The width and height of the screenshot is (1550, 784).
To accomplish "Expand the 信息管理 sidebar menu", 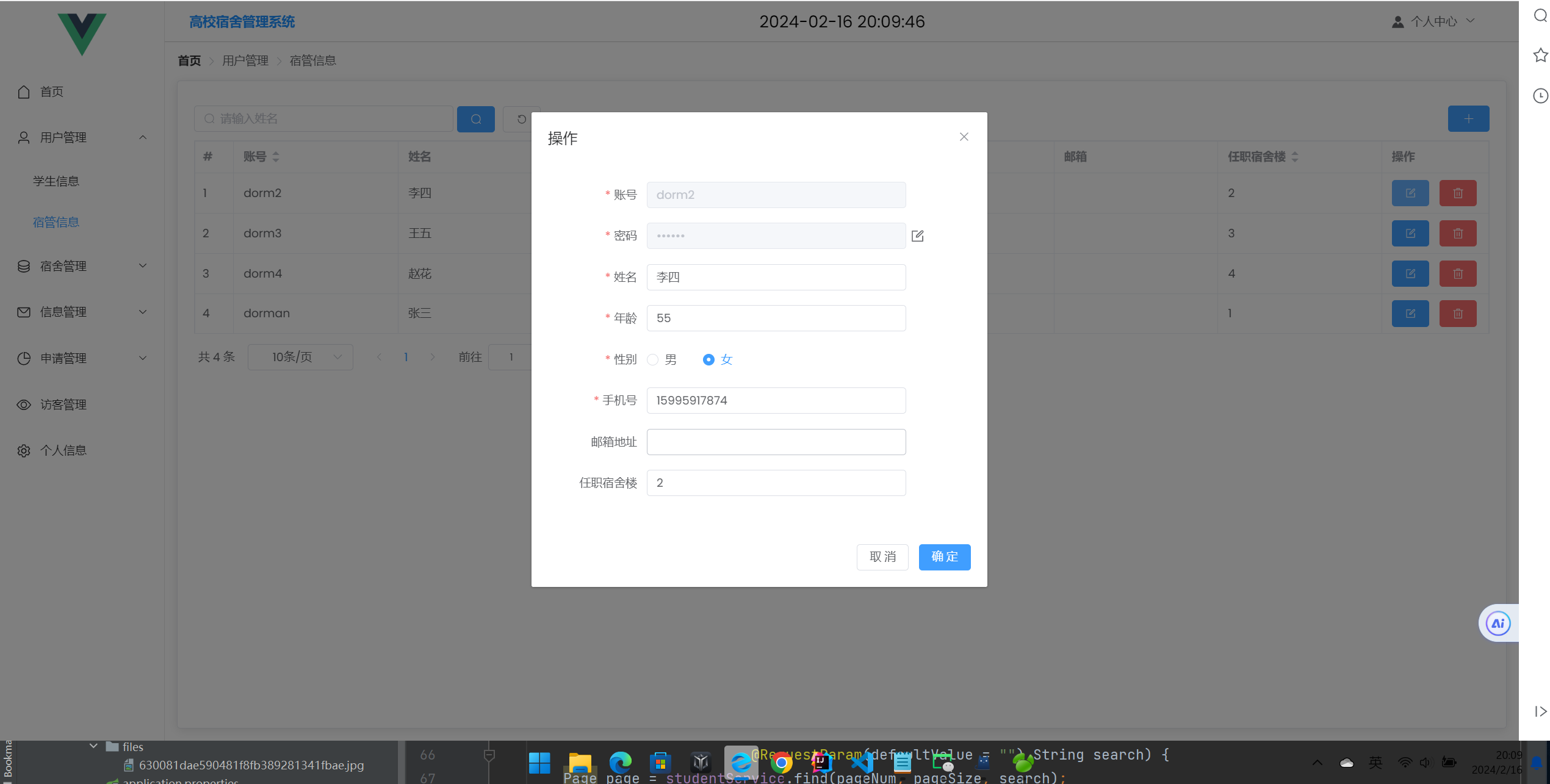I will tap(82, 312).
